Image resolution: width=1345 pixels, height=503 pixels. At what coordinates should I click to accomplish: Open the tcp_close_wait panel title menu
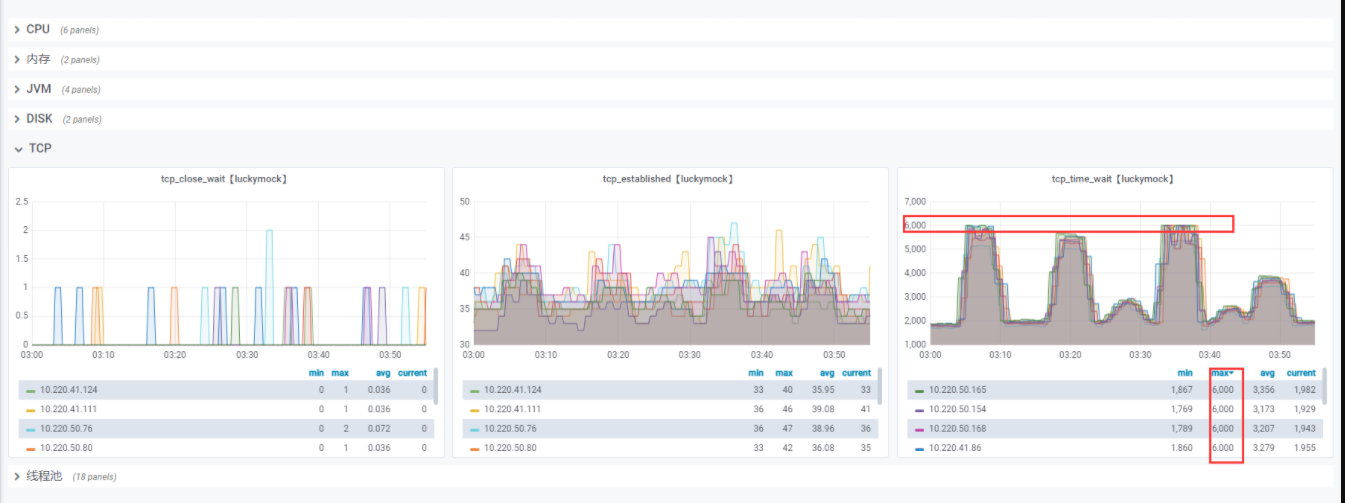[226, 179]
